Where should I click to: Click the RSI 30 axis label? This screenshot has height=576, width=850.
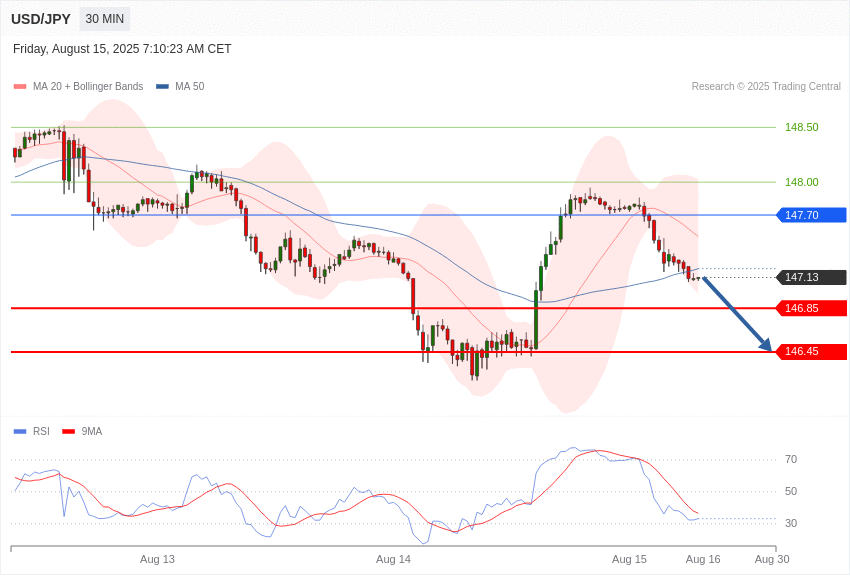791,523
